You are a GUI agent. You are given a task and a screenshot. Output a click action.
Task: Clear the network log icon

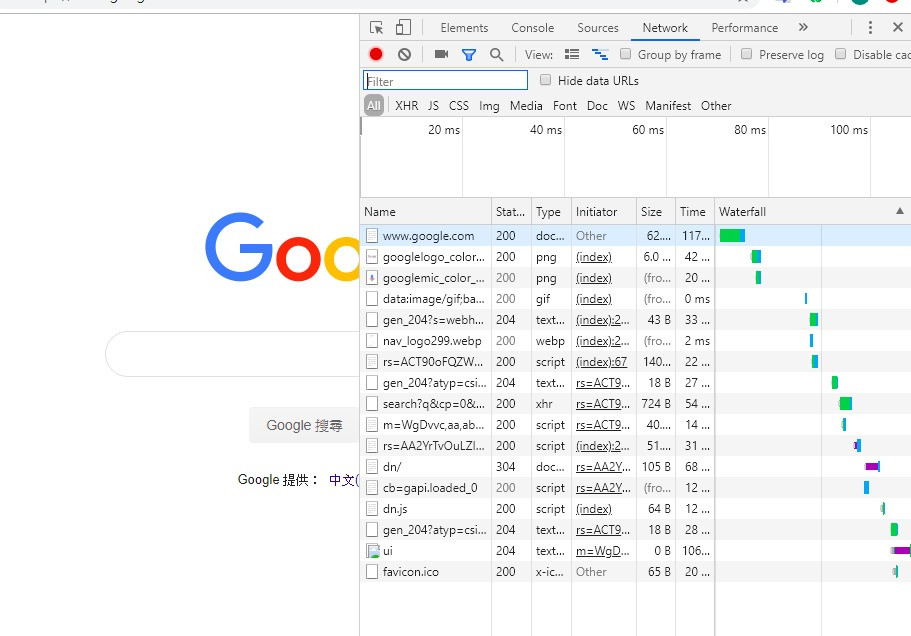(x=404, y=55)
